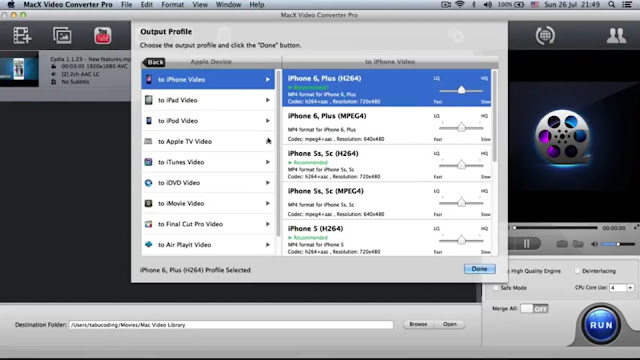Expand the to iMovie Video arrow
The width and height of the screenshot is (640, 360).
tap(268, 203)
